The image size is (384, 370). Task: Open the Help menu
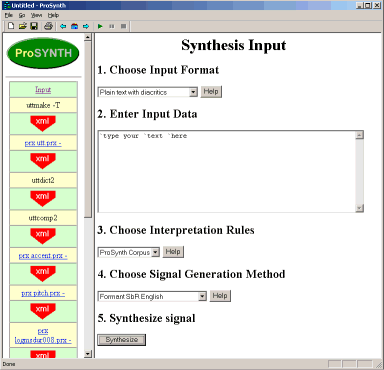point(53,15)
